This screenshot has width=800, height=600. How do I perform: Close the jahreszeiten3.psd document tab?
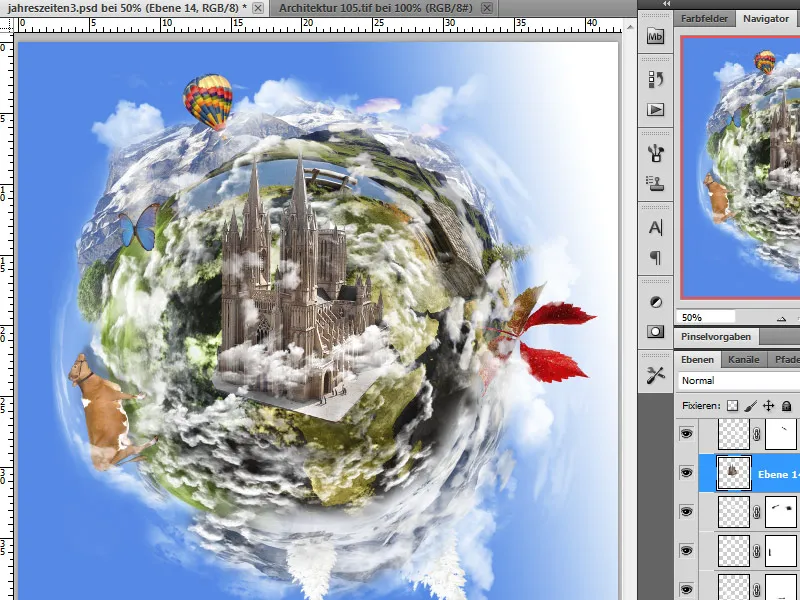pyautogui.click(x=258, y=8)
